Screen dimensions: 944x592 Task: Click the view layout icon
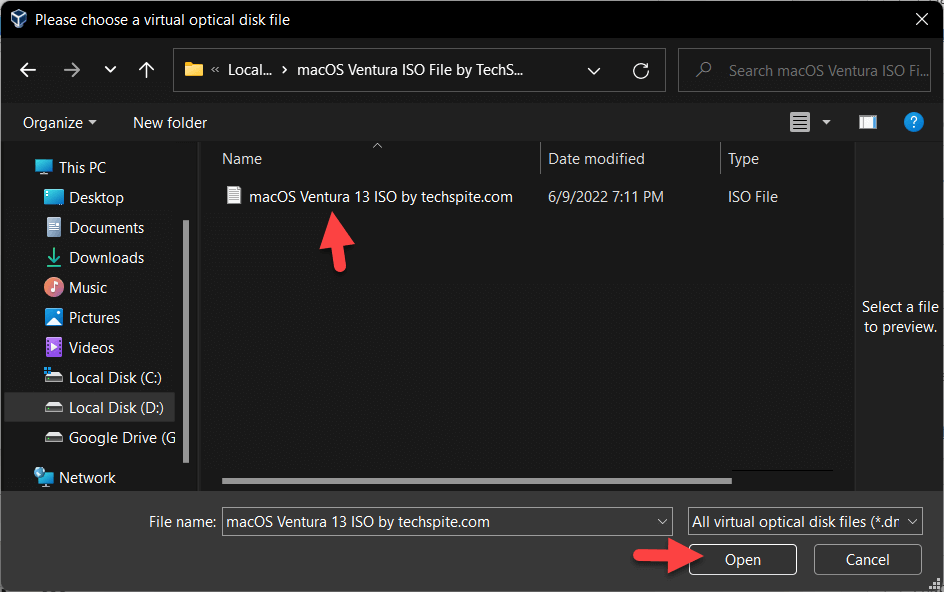pyautogui.click(x=800, y=122)
